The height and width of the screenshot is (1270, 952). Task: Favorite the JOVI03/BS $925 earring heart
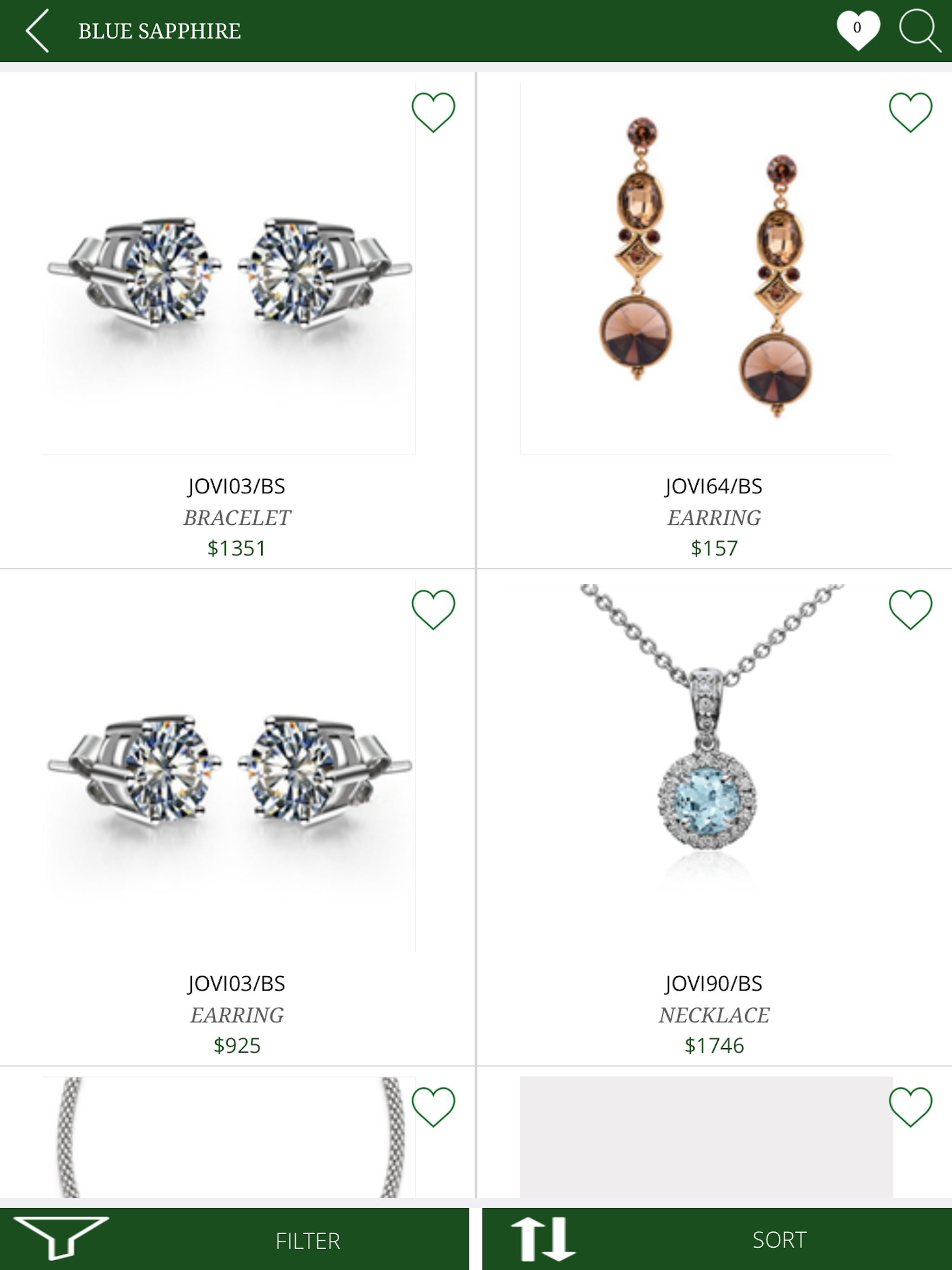click(434, 609)
